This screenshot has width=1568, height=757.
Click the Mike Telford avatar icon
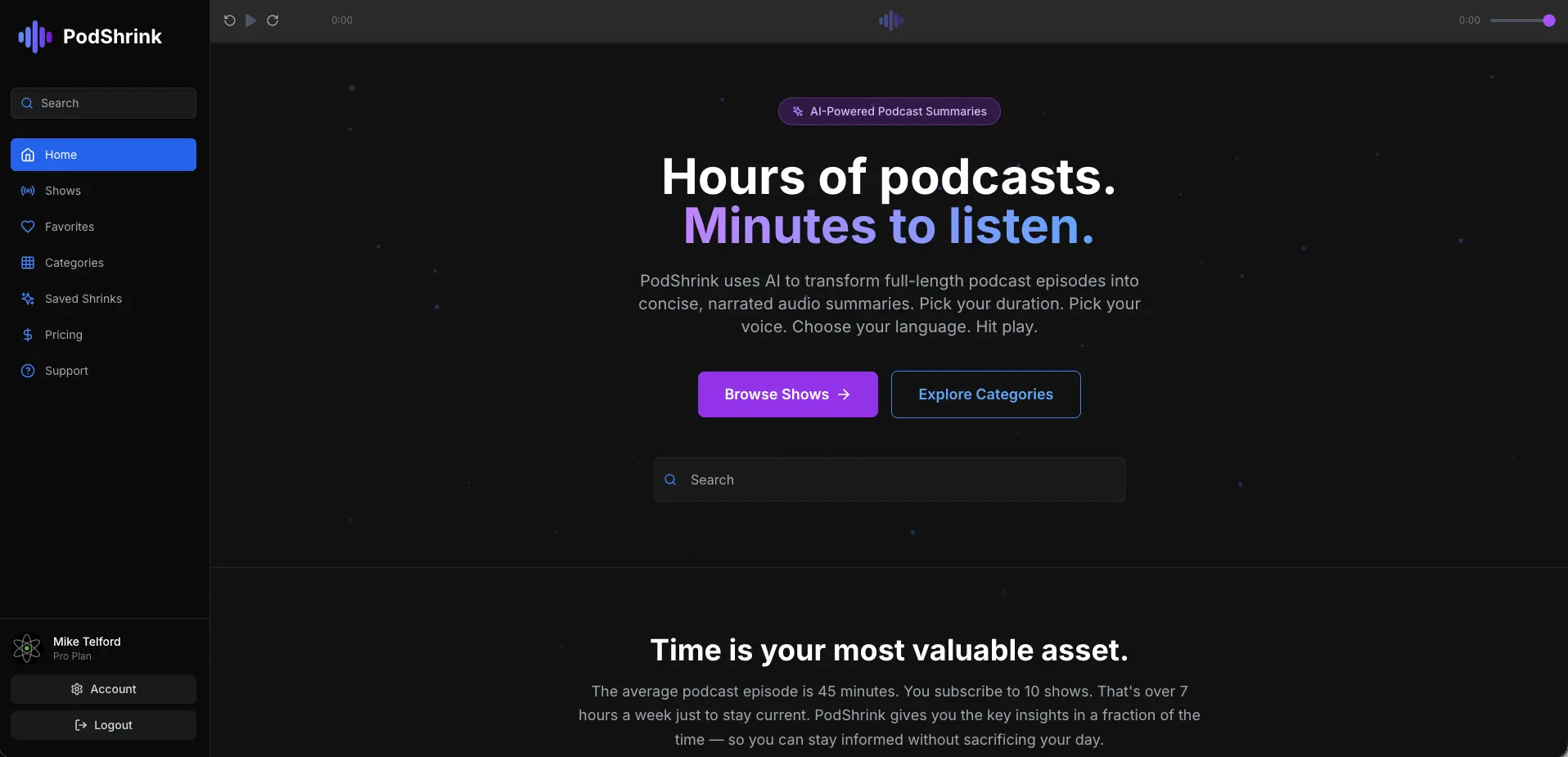tap(27, 648)
